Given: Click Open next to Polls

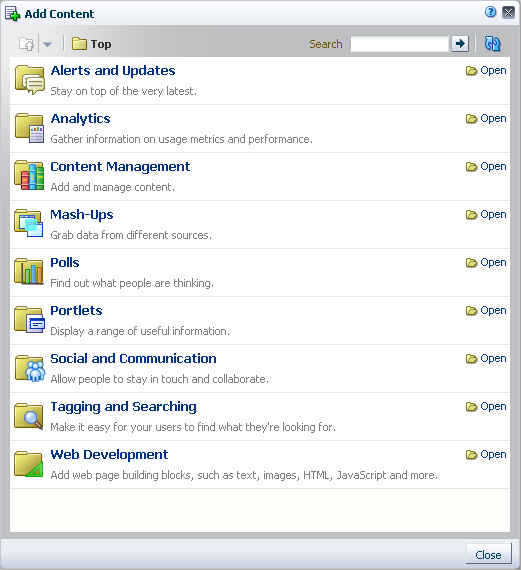Looking at the screenshot, I should point(486,262).
